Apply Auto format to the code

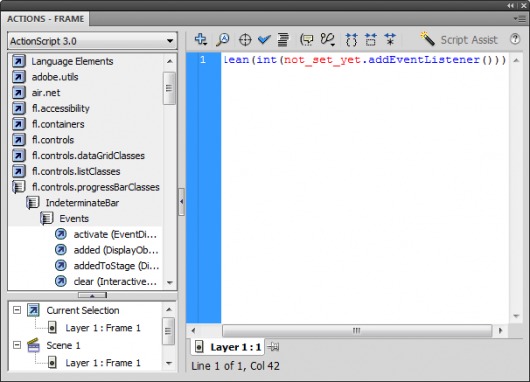pos(283,40)
